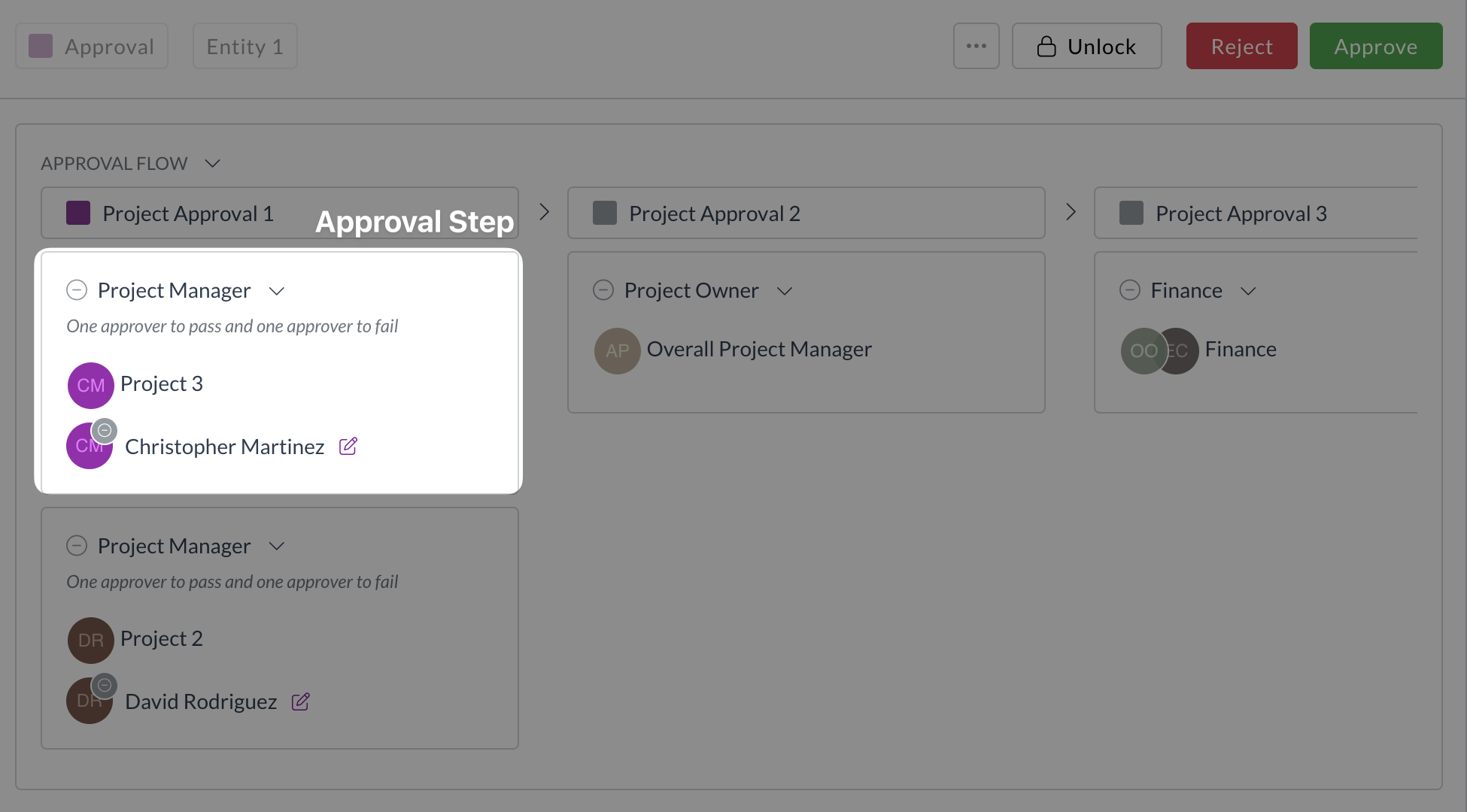This screenshot has width=1467, height=812.
Task: Click the DR avatar next to Project 2
Action: click(90, 640)
